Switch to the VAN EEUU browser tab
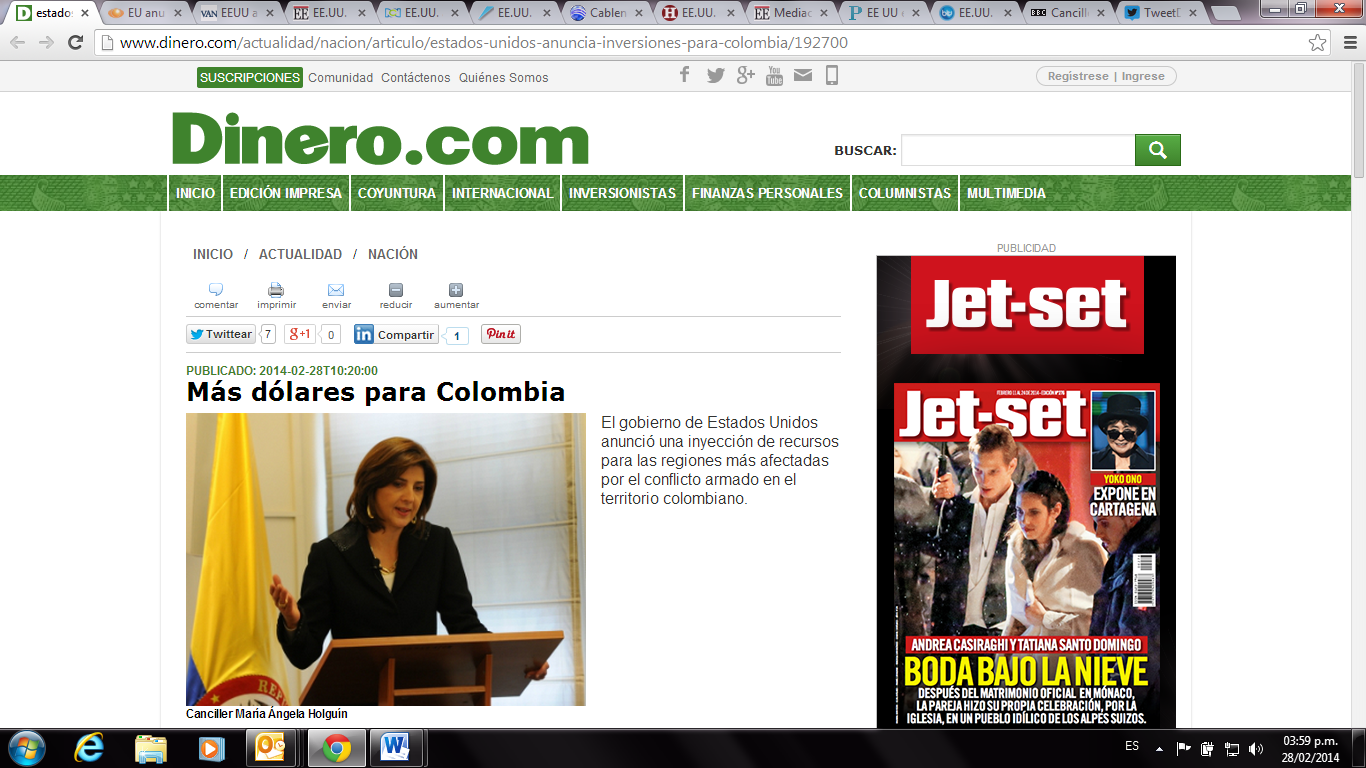The image size is (1366, 768). (x=237, y=14)
